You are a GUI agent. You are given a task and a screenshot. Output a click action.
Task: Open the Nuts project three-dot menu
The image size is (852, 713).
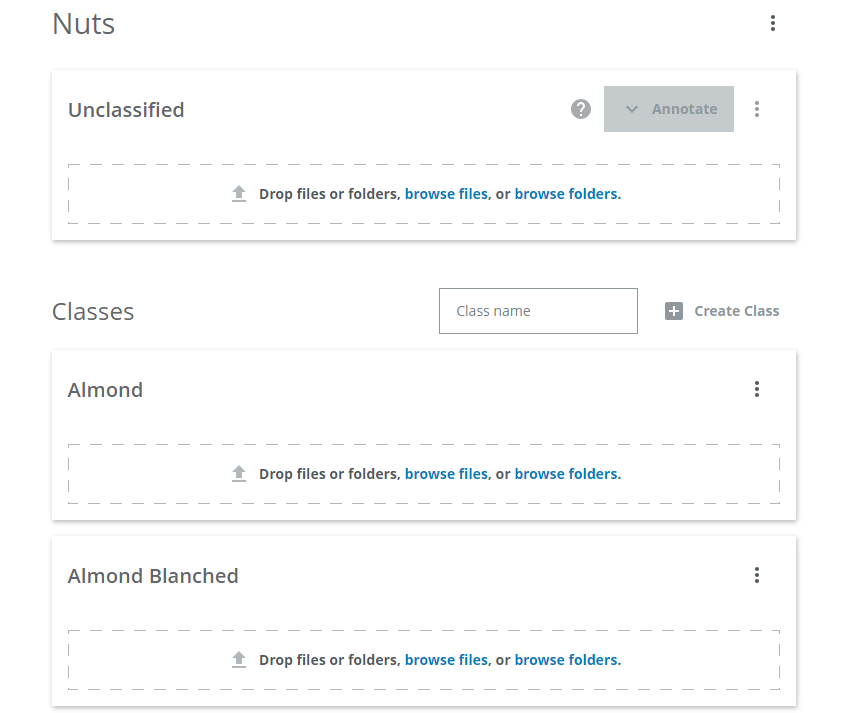773,23
